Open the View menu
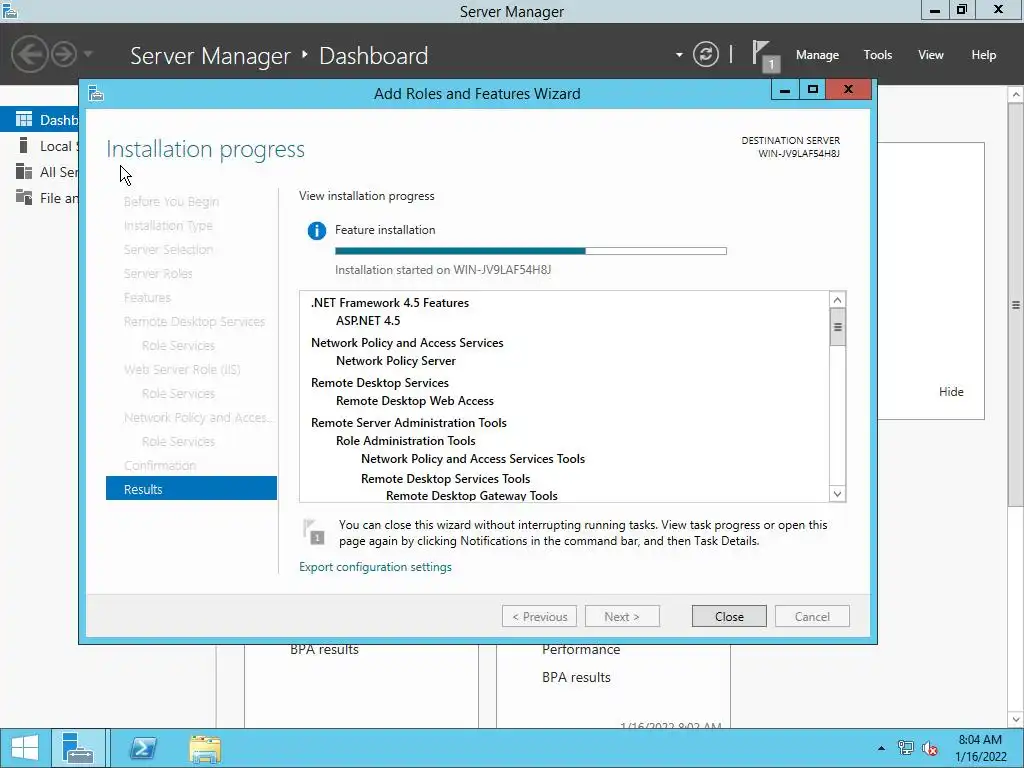This screenshot has height=768, width=1024. pyautogui.click(x=931, y=55)
